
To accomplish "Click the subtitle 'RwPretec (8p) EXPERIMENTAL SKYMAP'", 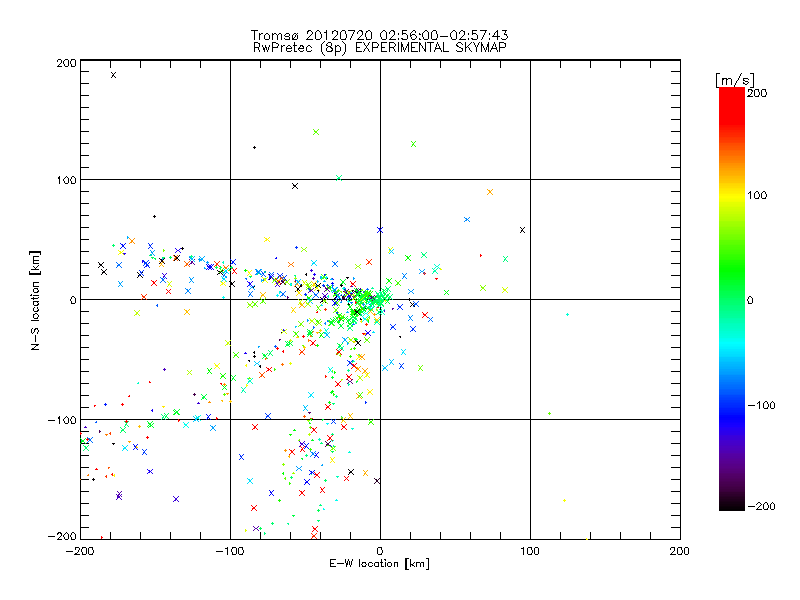I will pyautogui.click(x=379, y=48).
